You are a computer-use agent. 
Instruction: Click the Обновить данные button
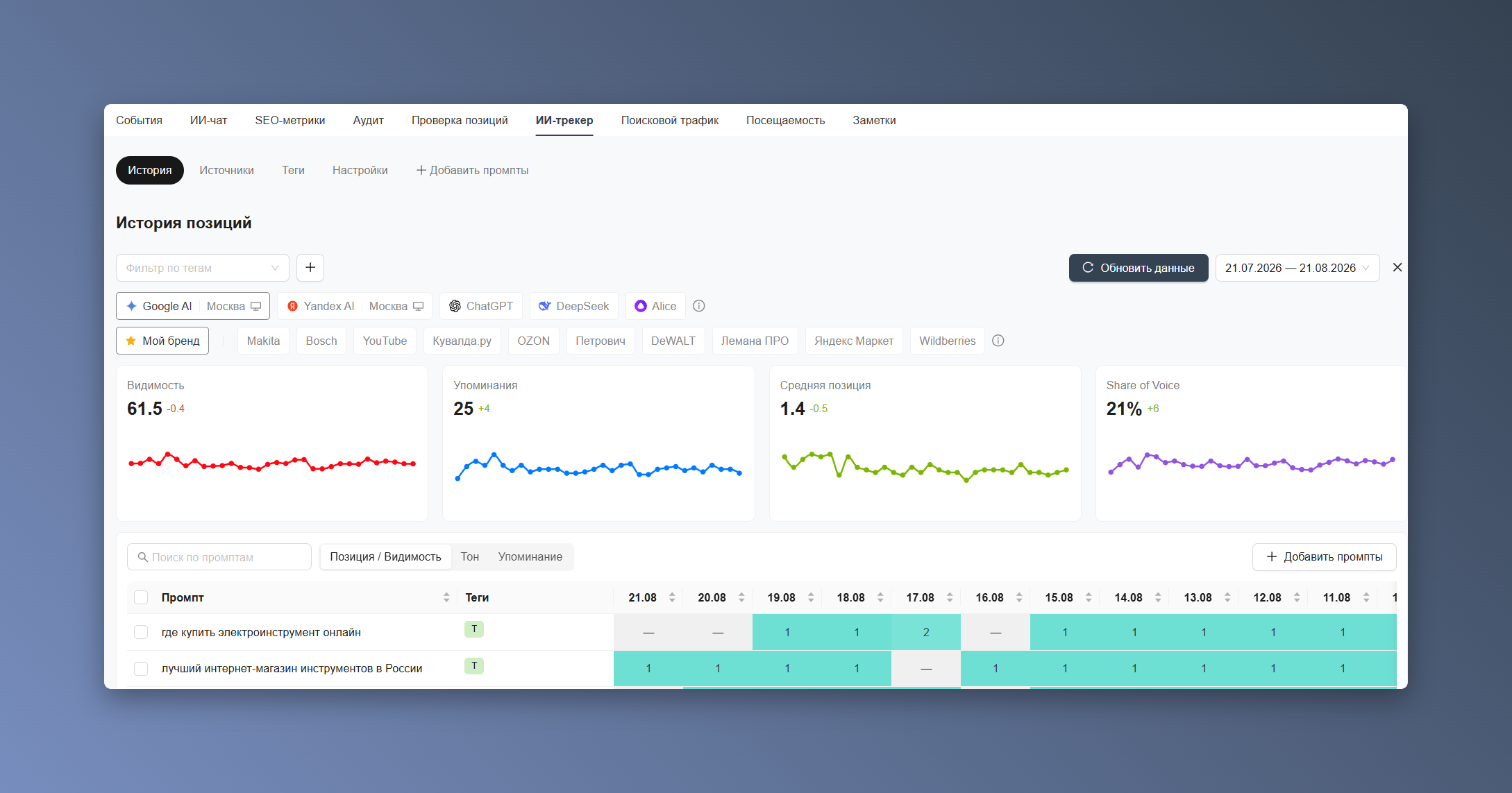(1139, 268)
